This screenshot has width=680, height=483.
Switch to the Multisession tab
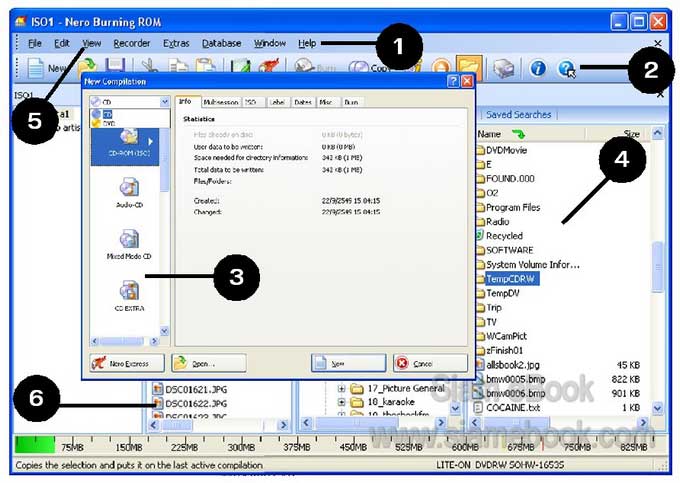(x=221, y=102)
